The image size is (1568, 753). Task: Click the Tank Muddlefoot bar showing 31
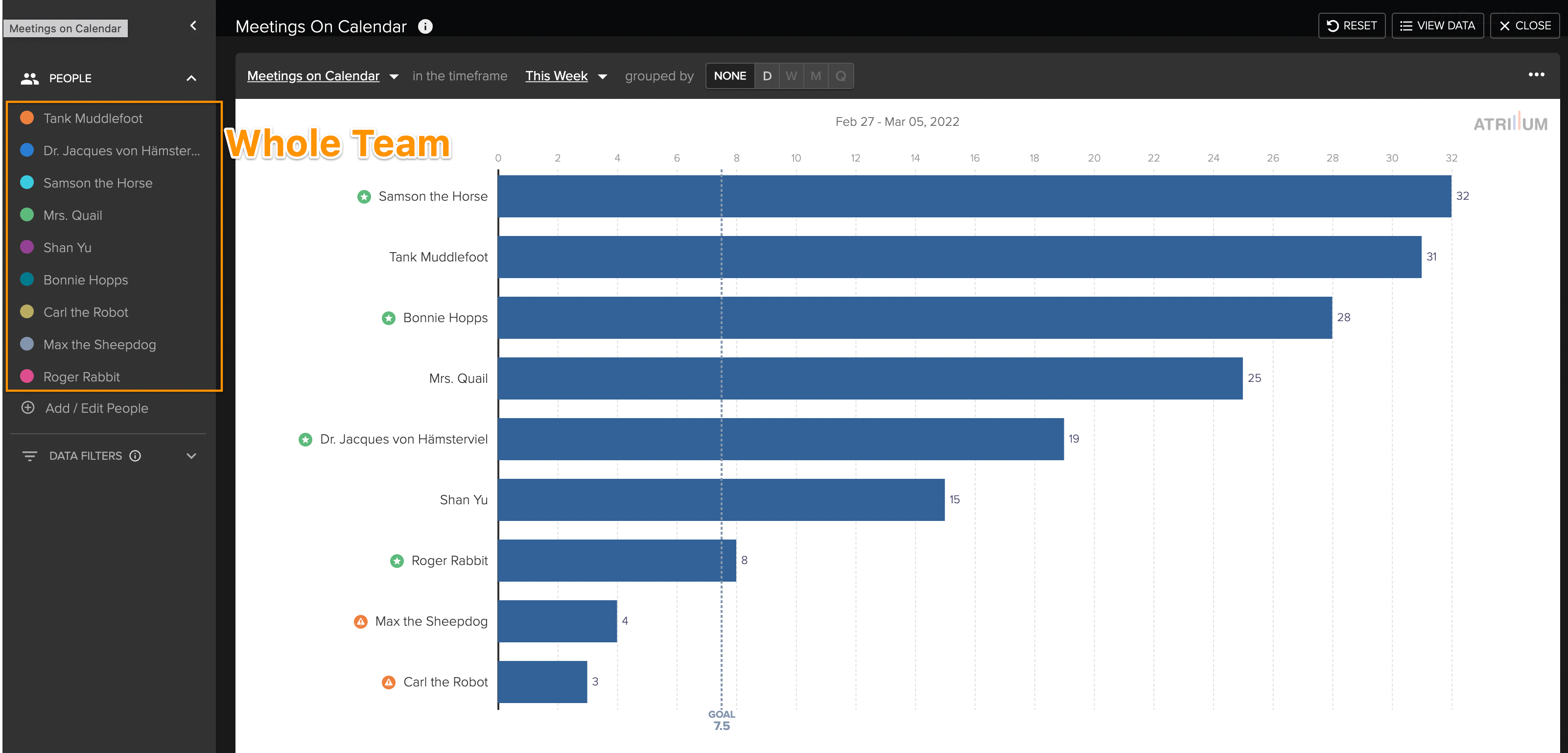[x=960, y=257]
